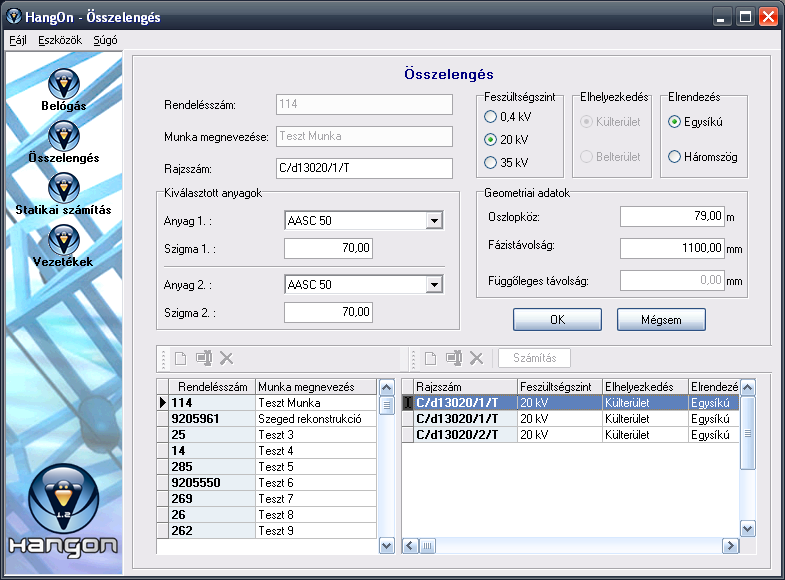This screenshot has width=785, height=580.
Task: Choose the 35 kV voltage option
Action: click(x=490, y=162)
